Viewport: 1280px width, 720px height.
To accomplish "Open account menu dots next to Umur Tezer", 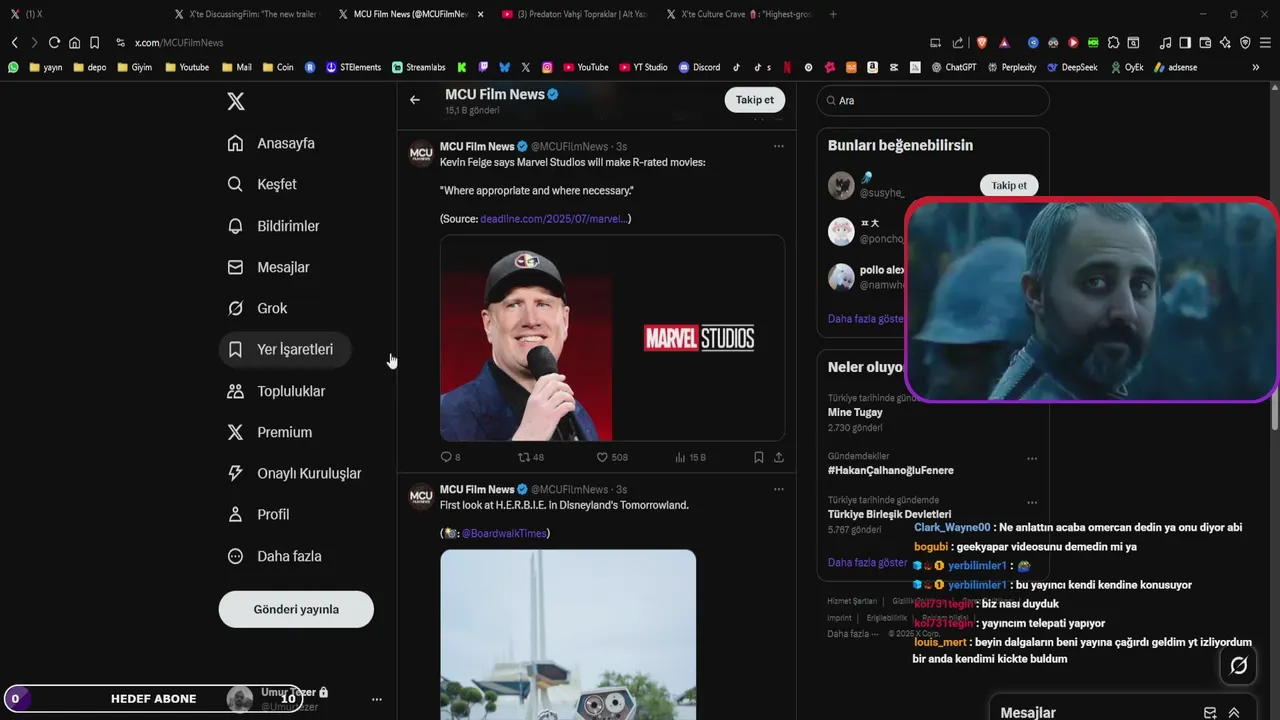I will click(x=377, y=699).
